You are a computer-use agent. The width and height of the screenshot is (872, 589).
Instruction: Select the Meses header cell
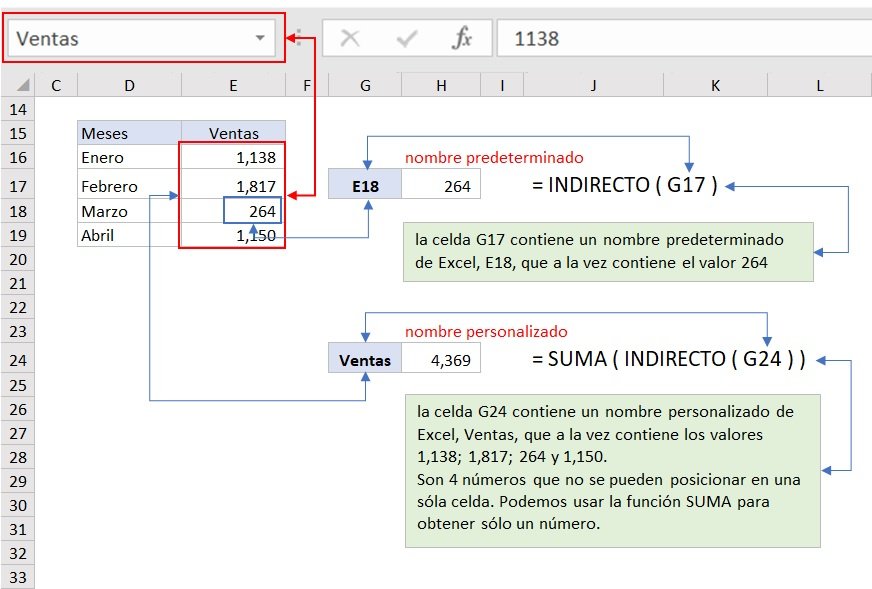point(129,133)
